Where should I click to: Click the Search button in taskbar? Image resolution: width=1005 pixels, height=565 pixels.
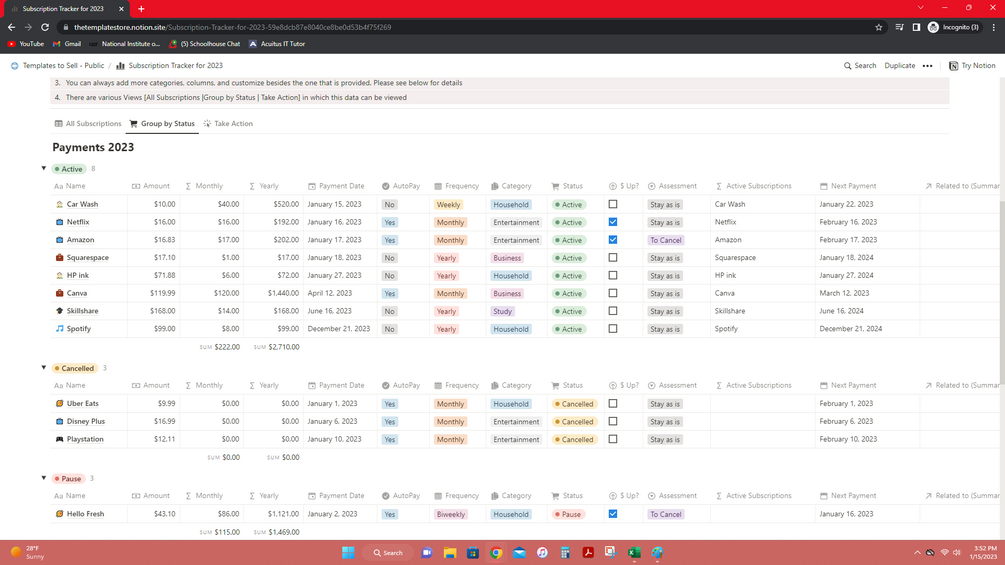pos(388,553)
